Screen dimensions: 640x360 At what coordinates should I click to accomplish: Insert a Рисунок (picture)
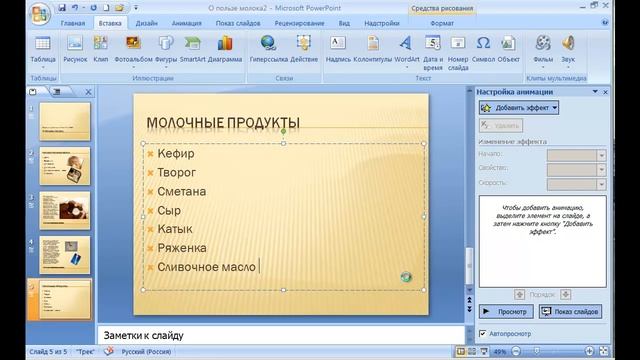coord(75,49)
